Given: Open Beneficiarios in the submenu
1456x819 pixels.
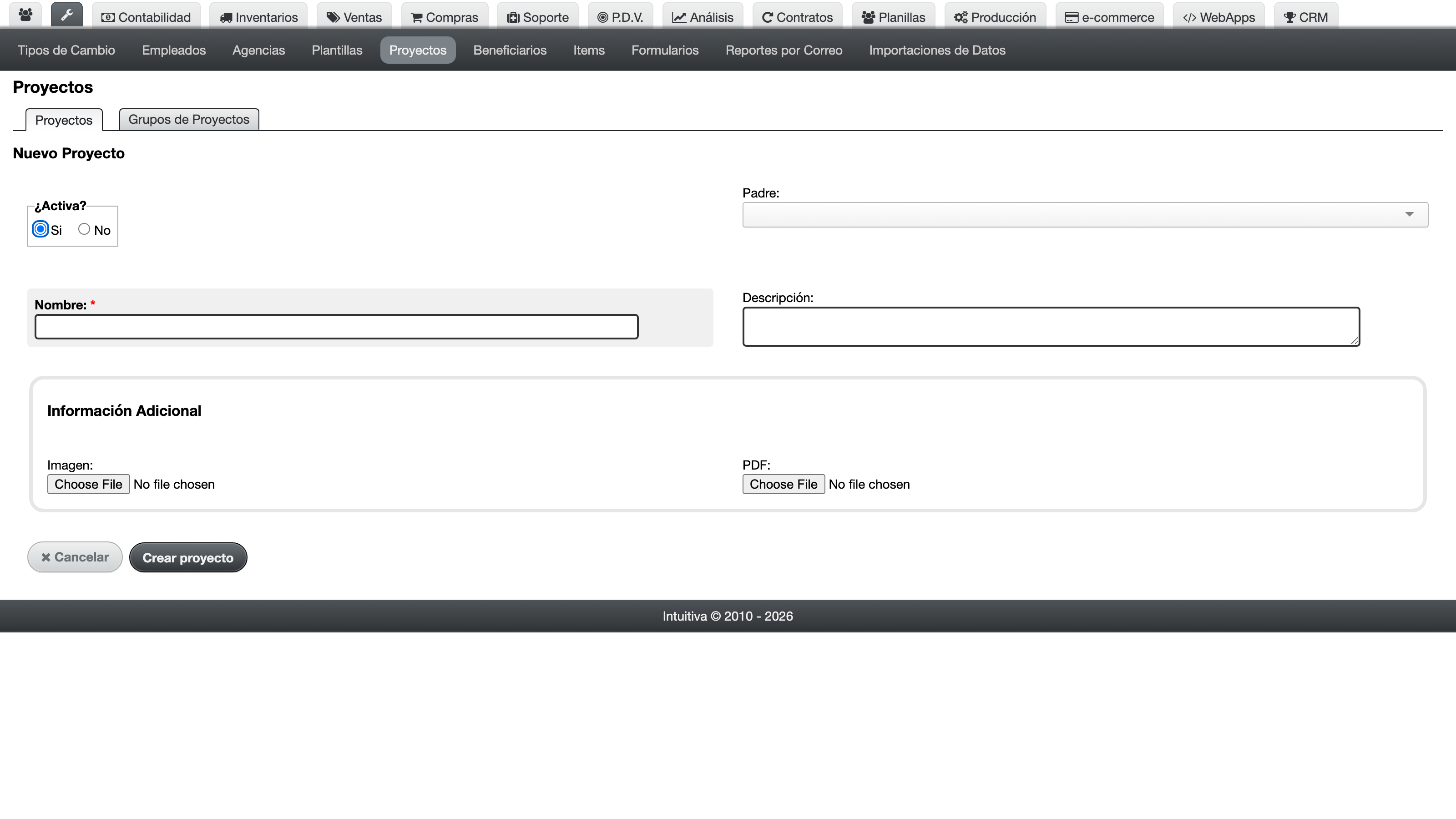Looking at the screenshot, I should point(510,50).
